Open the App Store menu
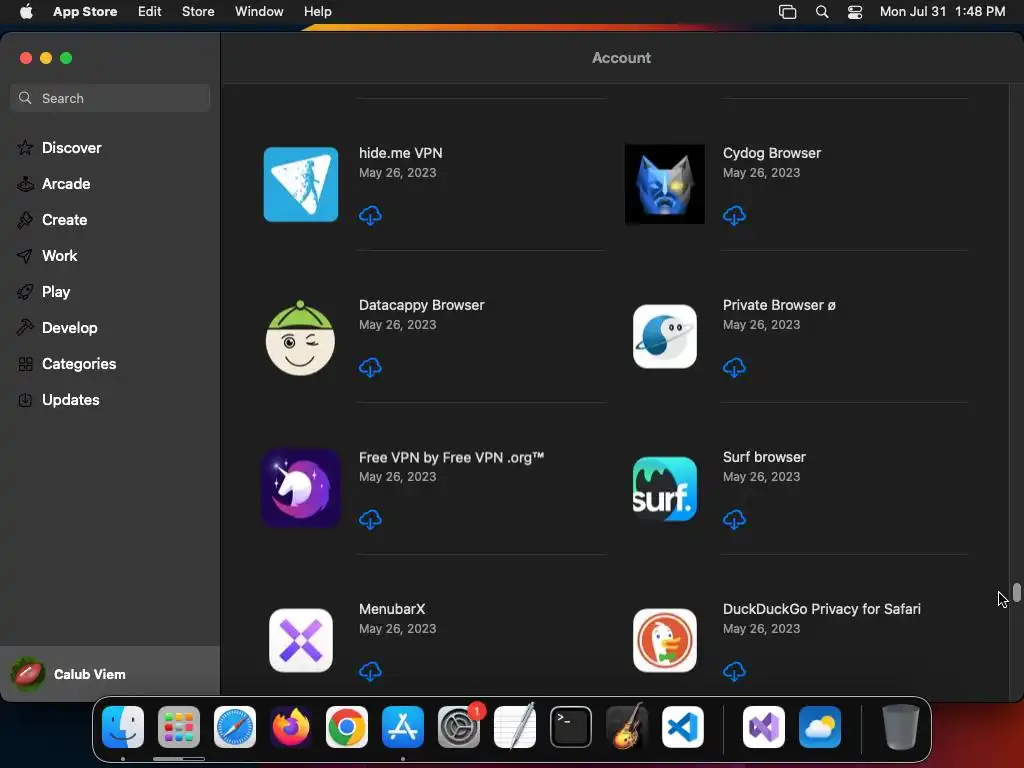Image resolution: width=1024 pixels, height=768 pixels. [x=85, y=12]
